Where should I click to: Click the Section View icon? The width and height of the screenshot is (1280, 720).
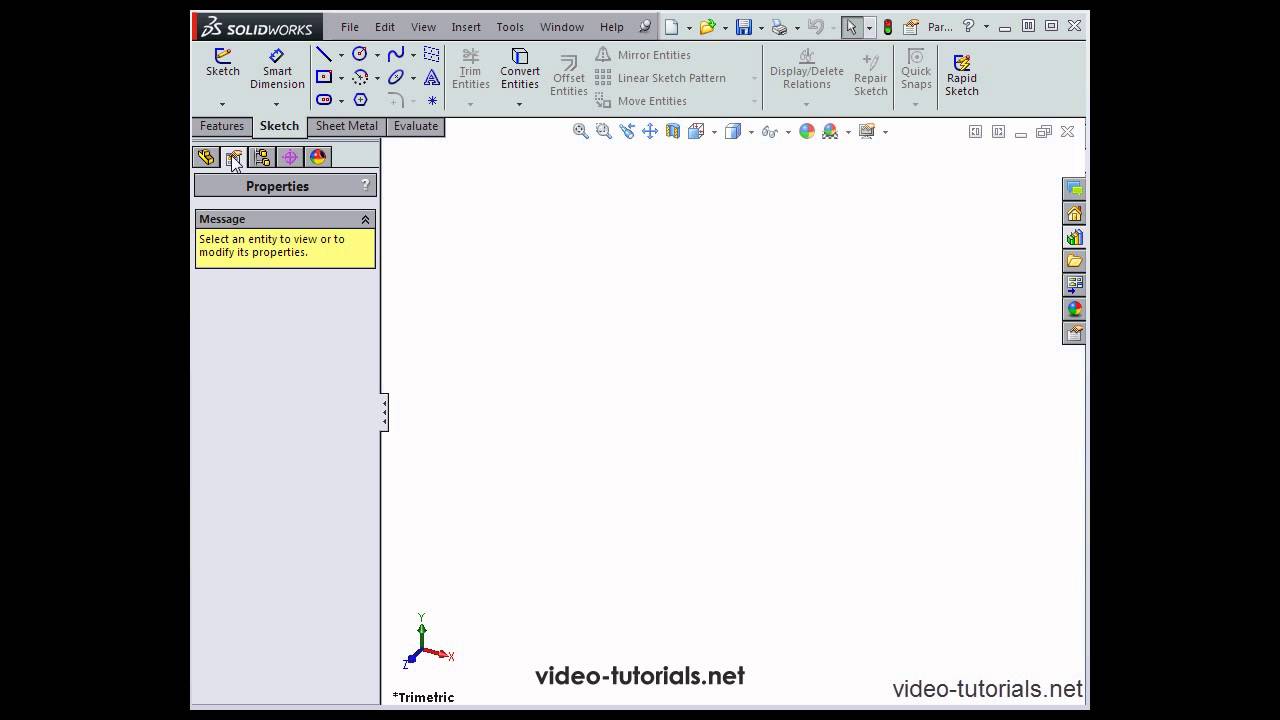click(673, 131)
